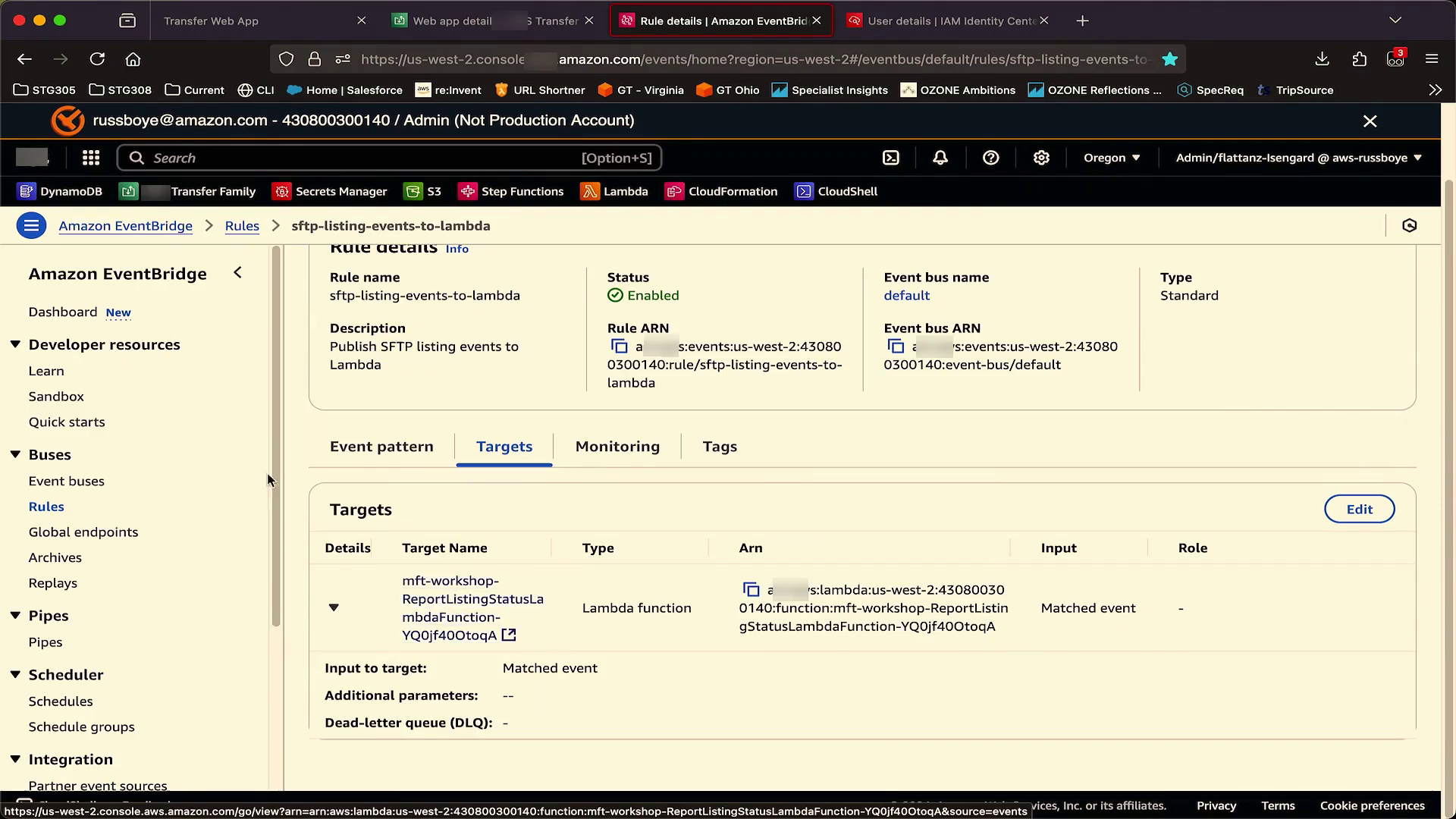Image resolution: width=1456 pixels, height=819 pixels.
Task: Show more bookmarks with the chevron
Action: (1435, 89)
